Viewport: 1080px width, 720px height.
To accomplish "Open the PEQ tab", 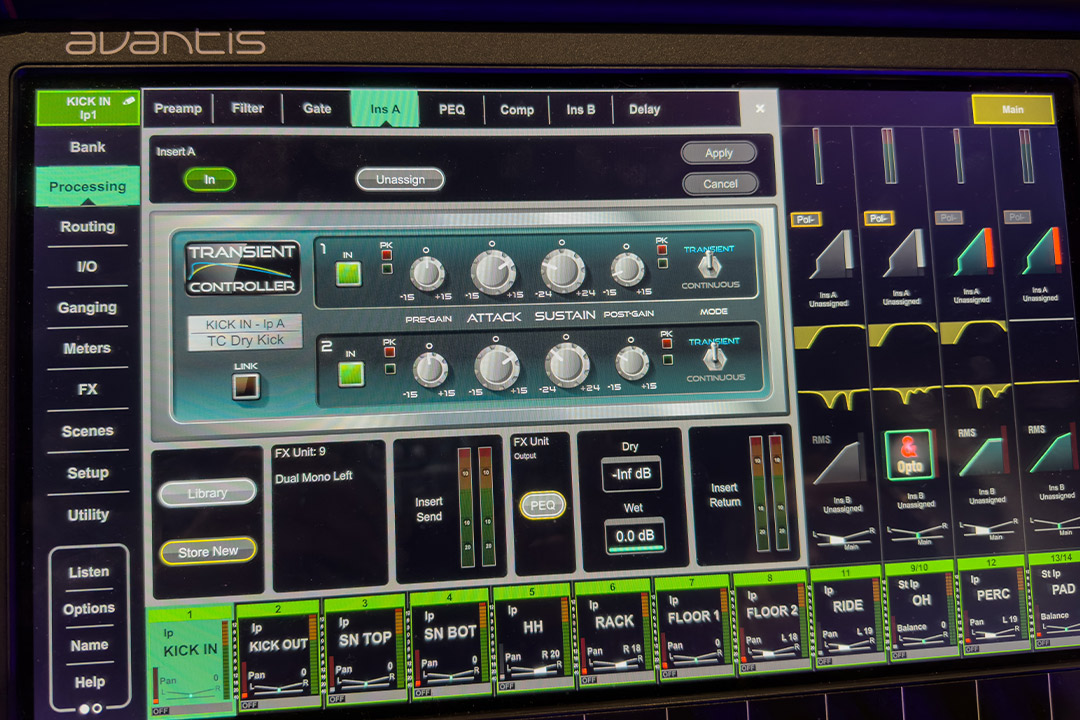I will coord(451,110).
